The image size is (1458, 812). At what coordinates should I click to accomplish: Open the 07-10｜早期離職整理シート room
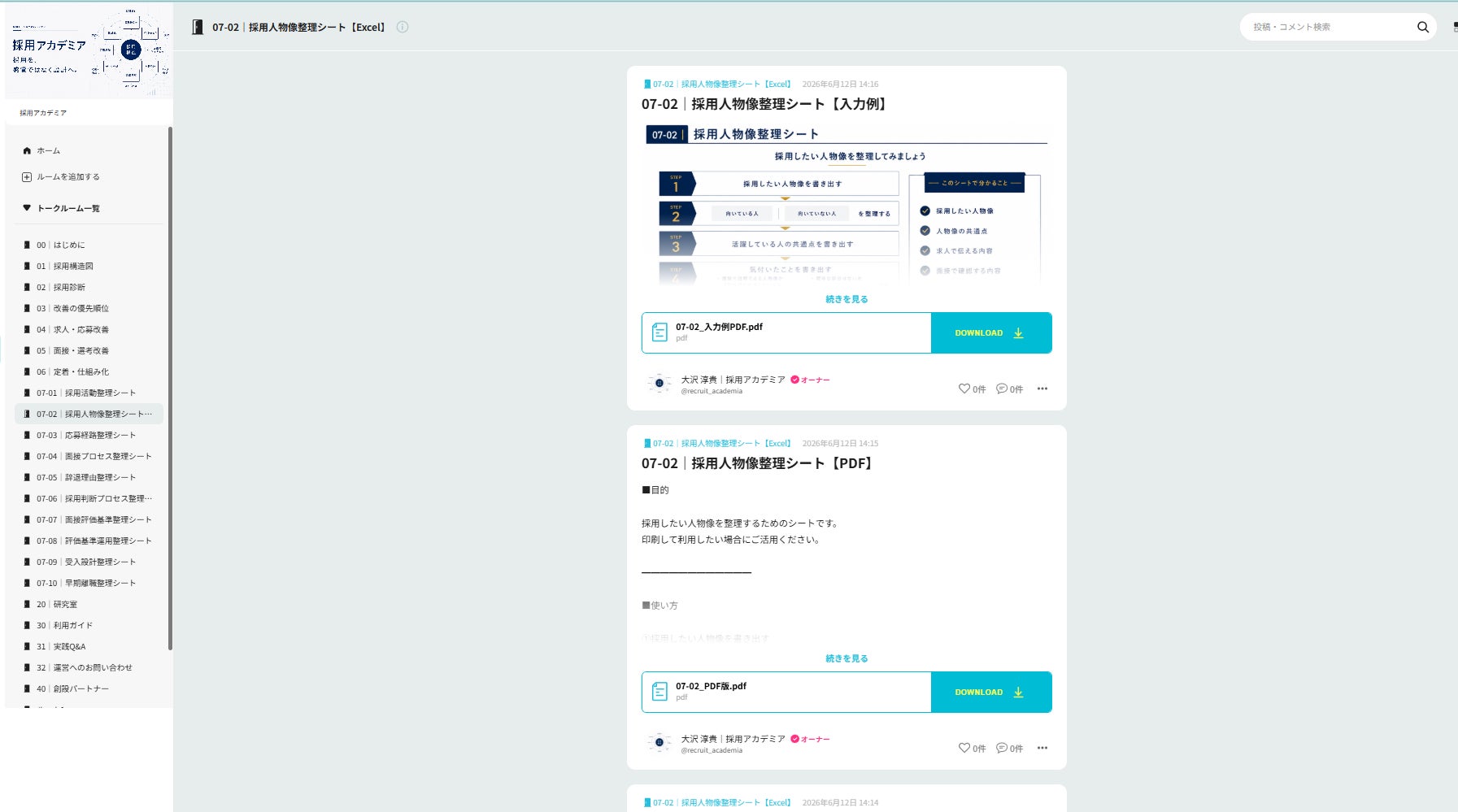click(89, 583)
